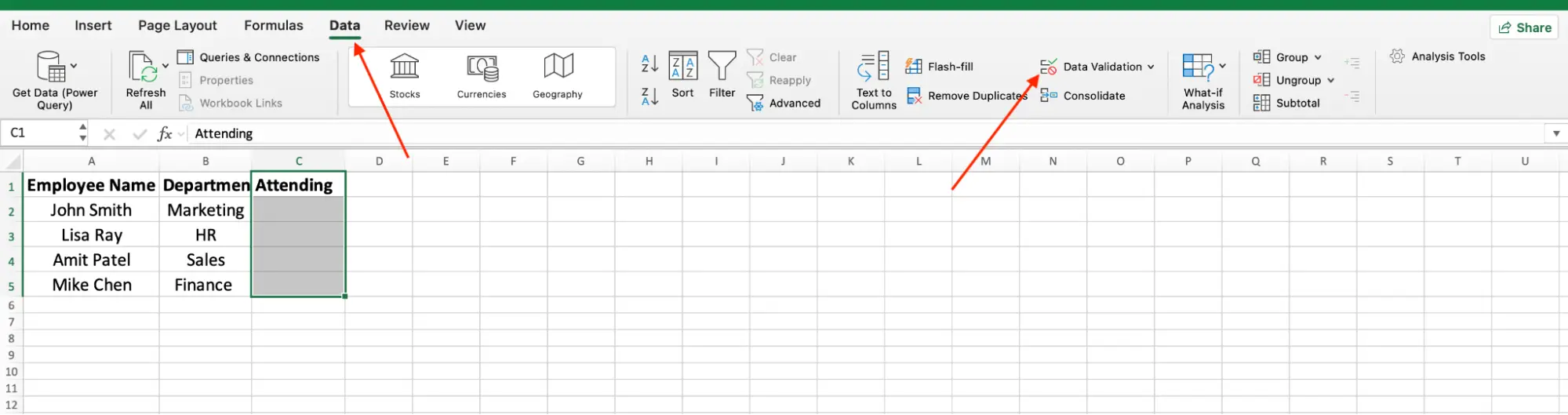Switch to the Page Layout tab
Image resolution: width=1568 pixels, height=415 pixels.
point(177,25)
